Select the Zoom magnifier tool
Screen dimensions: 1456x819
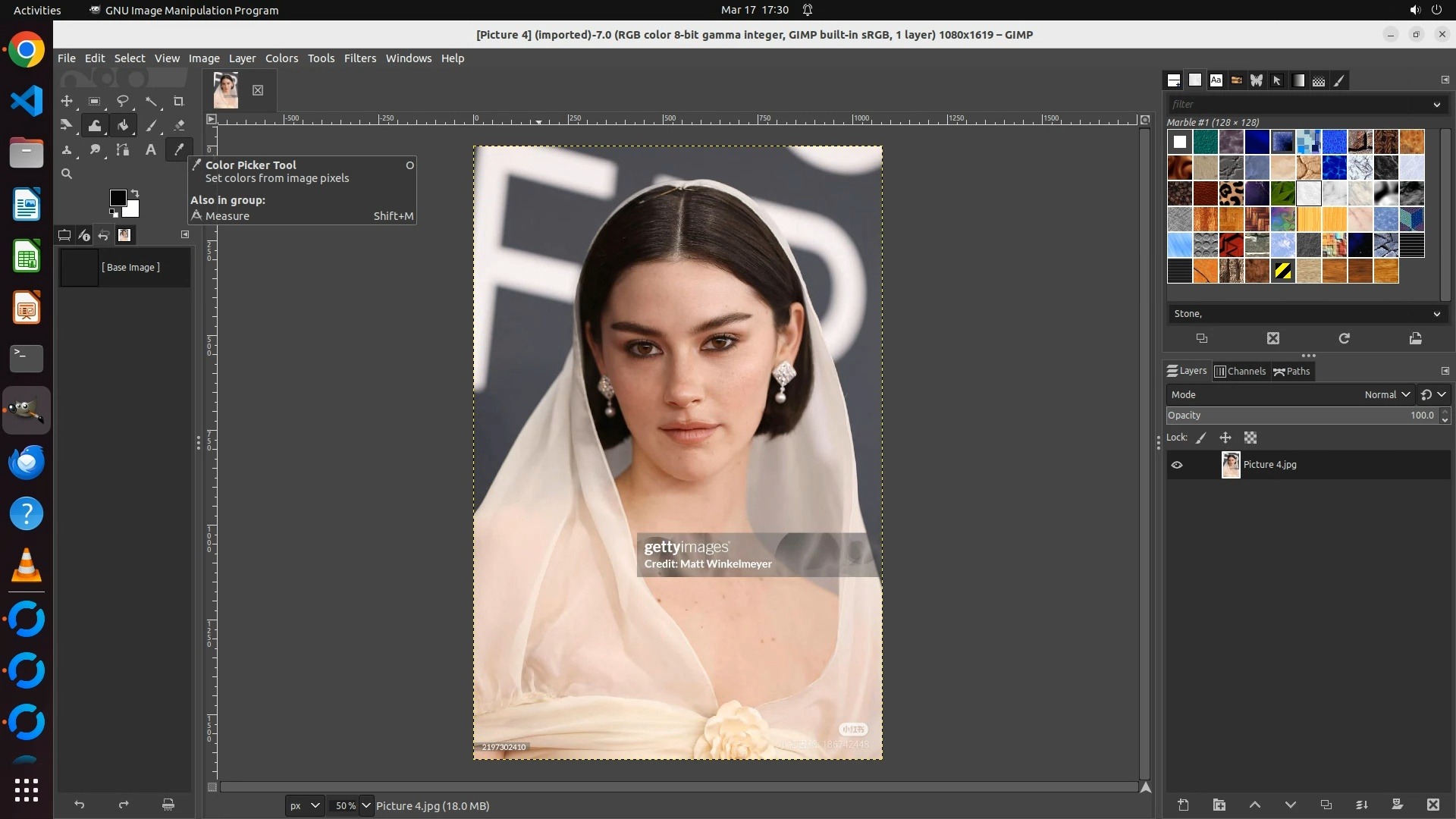(67, 174)
